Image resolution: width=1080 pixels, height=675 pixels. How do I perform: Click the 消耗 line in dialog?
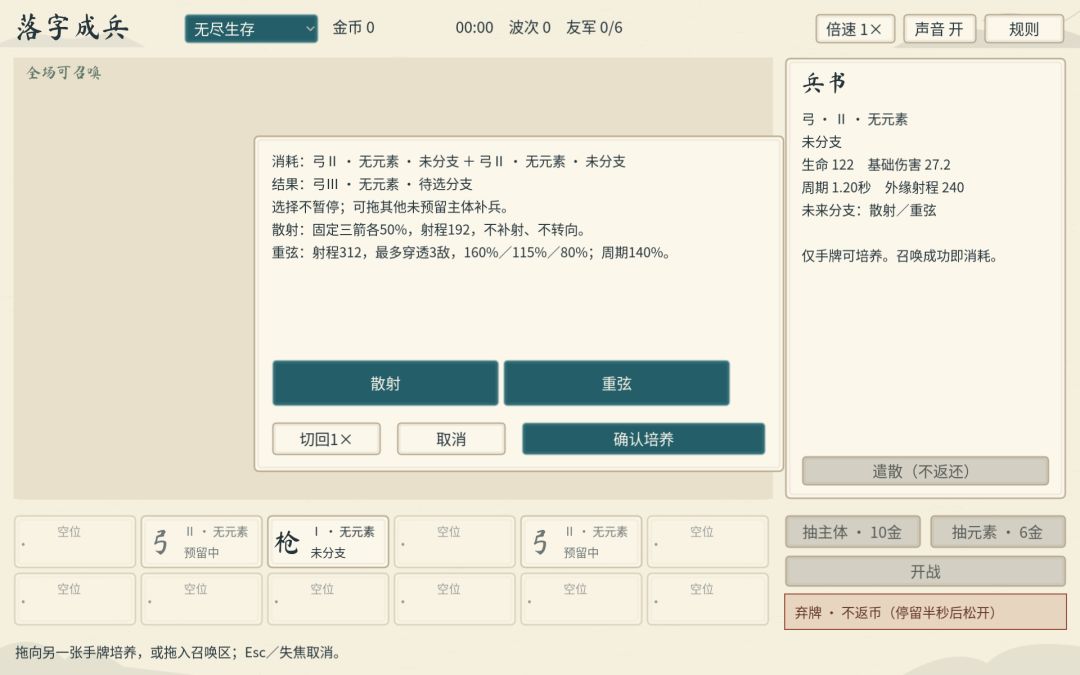coord(448,161)
